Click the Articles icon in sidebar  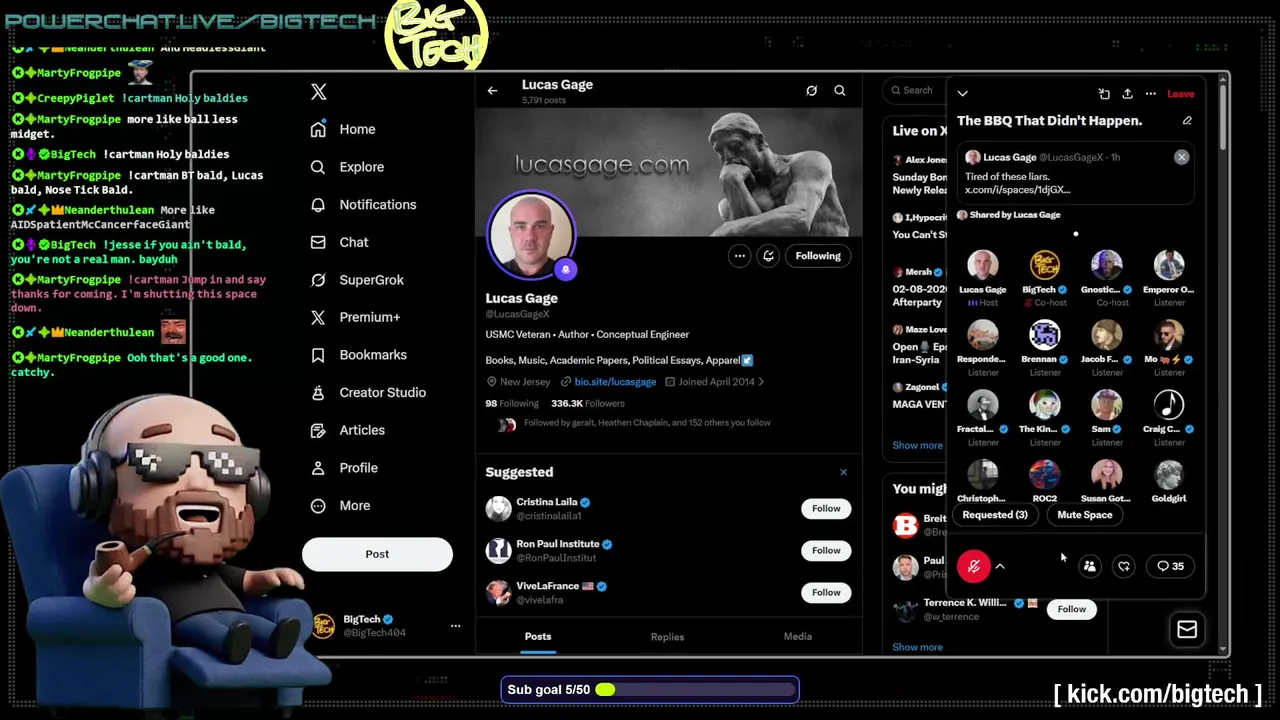tap(318, 430)
